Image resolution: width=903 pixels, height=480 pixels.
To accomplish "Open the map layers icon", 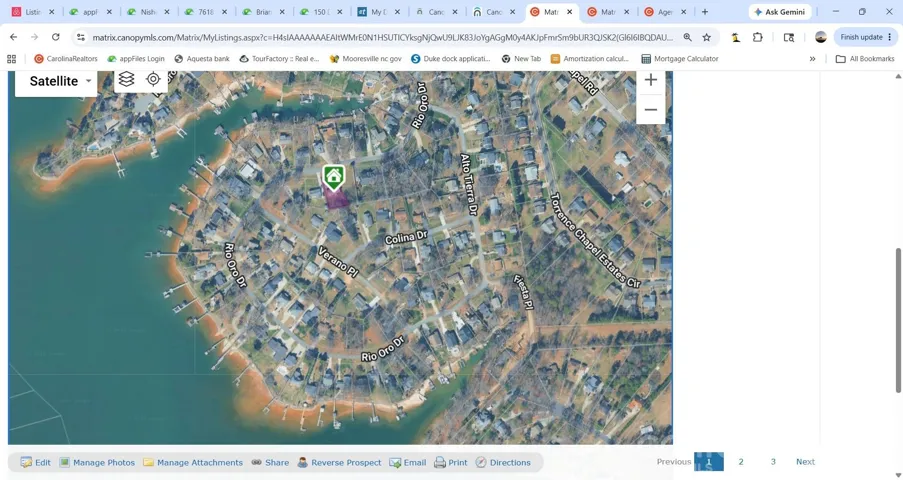I will 126,79.
